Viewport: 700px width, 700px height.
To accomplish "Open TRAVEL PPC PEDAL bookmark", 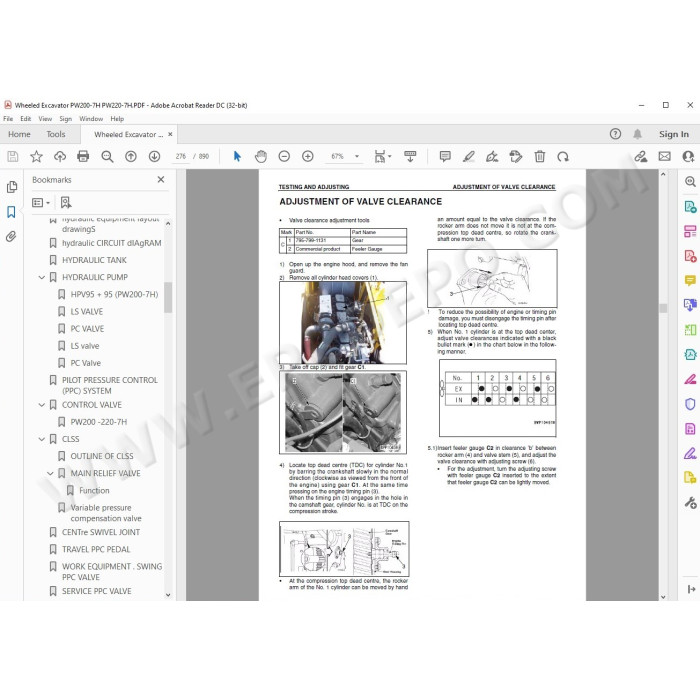I will click(x=96, y=549).
